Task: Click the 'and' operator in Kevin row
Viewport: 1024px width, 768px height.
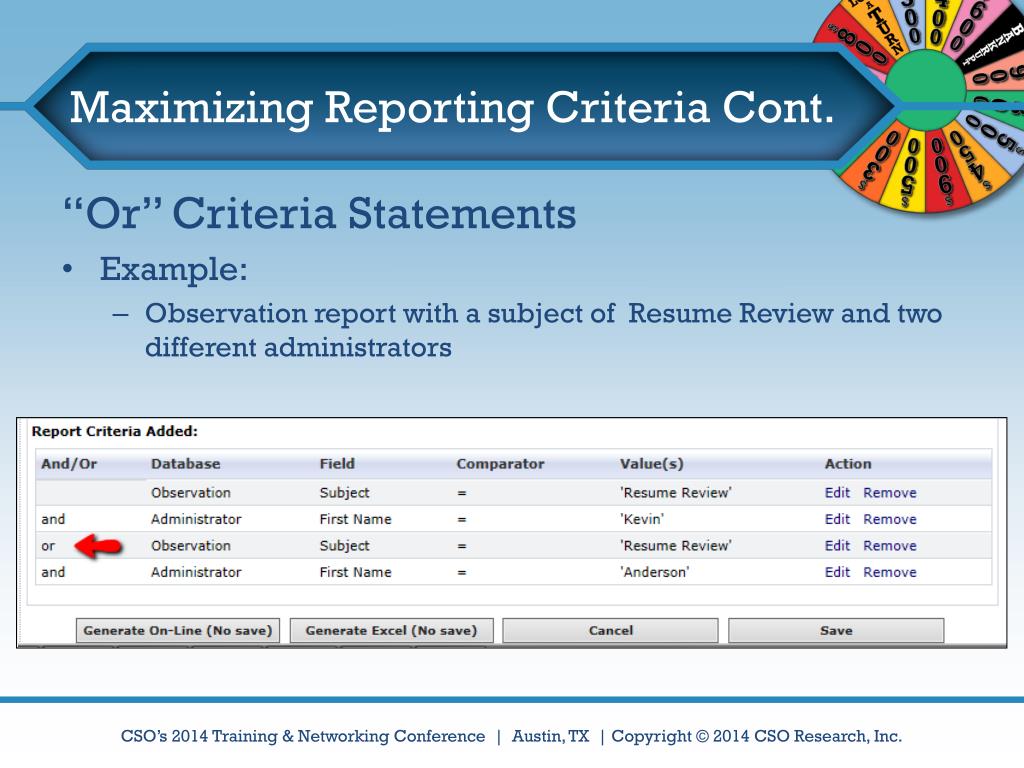Action: 53,519
